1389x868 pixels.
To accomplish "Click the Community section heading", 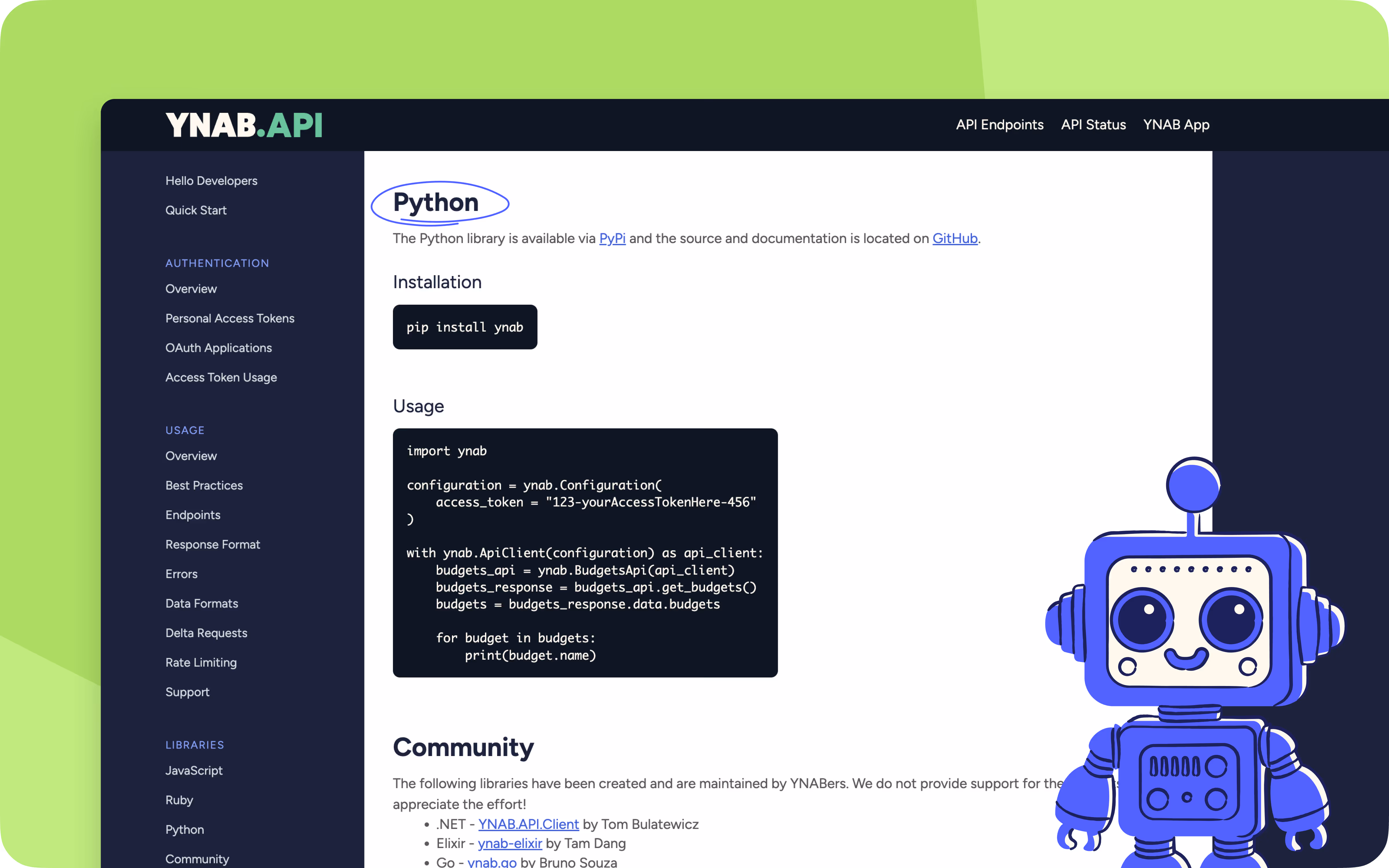I will tap(463, 747).
